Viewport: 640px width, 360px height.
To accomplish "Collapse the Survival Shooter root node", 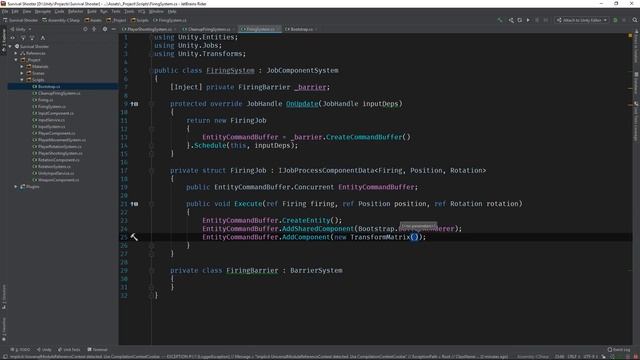I will click(x=10, y=47).
